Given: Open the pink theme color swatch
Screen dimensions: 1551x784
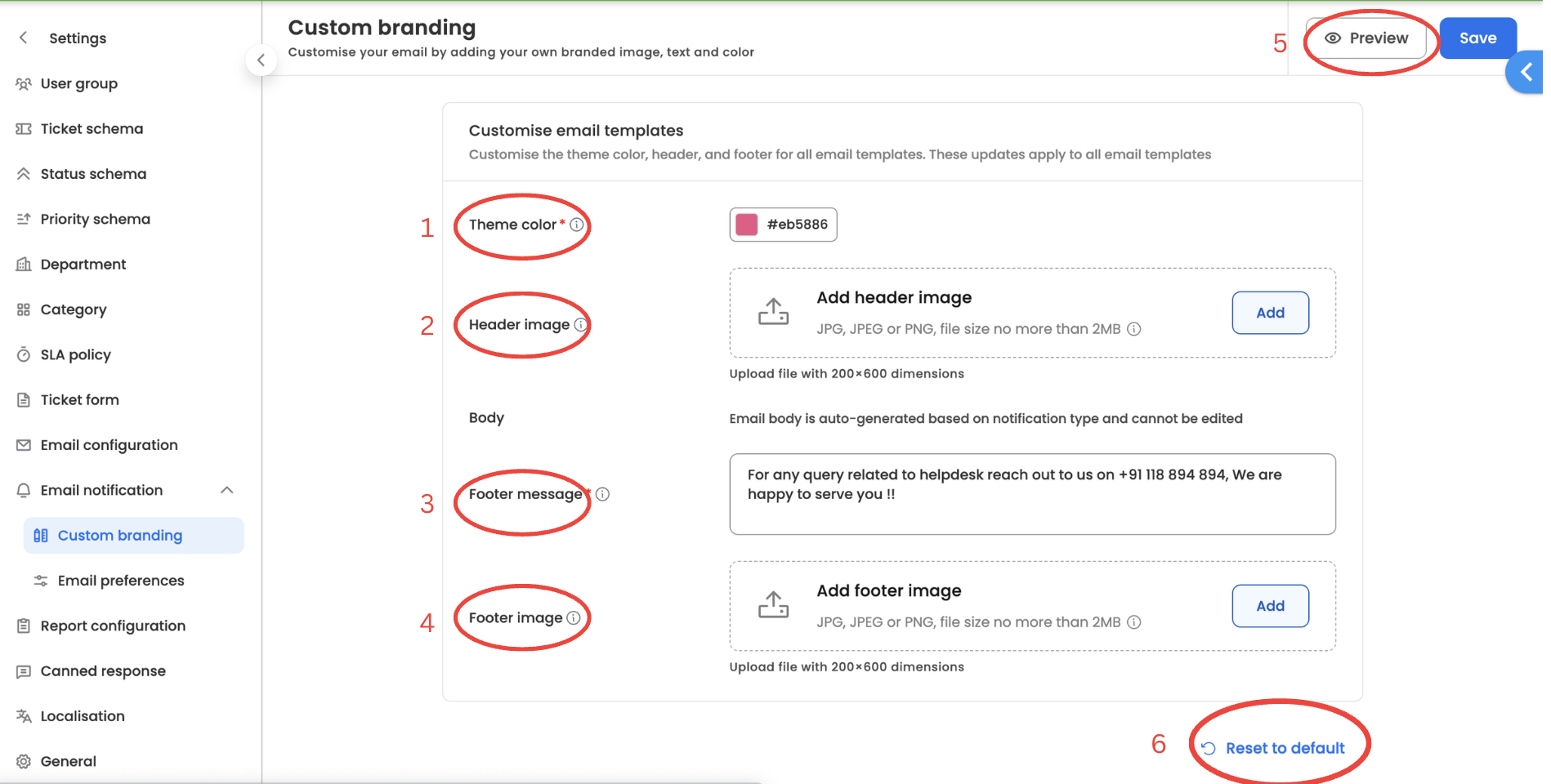Looking at the screenshot, I should click(x=746, y=225).
